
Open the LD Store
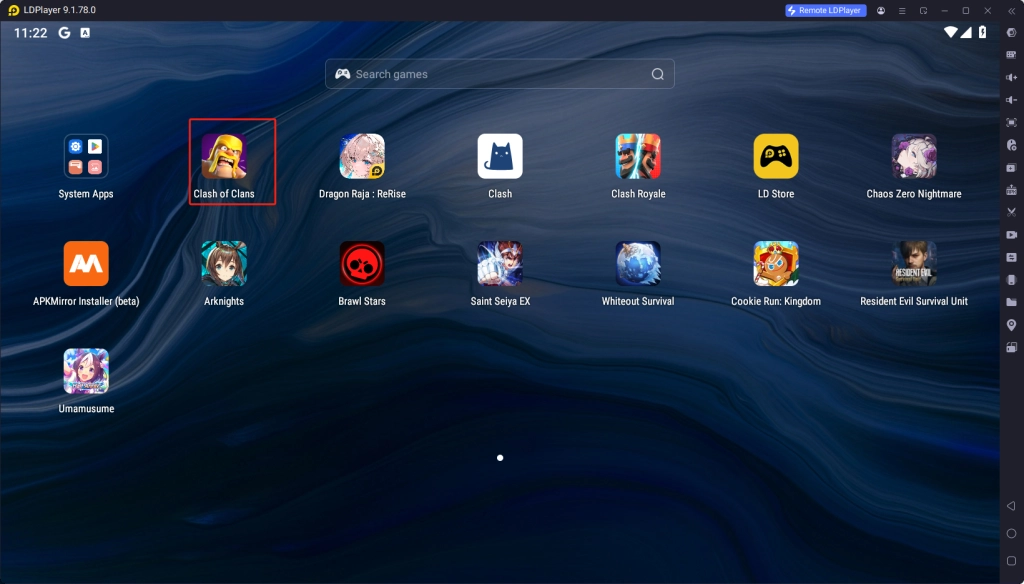coord(777,157)
